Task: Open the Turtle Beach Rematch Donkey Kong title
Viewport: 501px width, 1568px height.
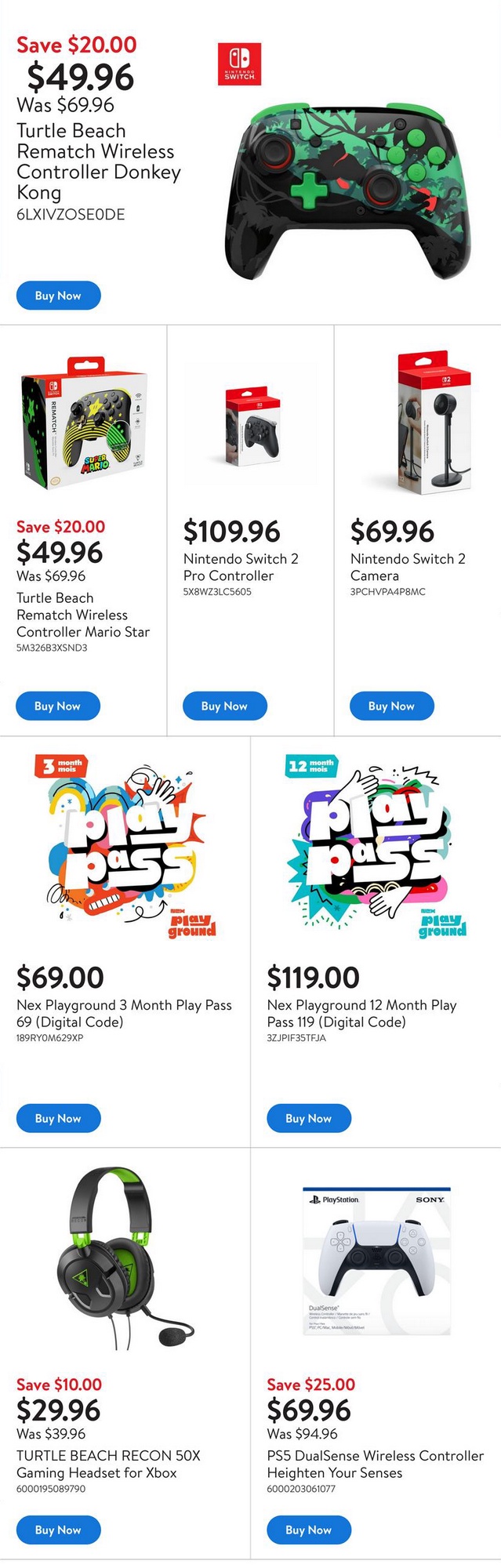Action: click(98, 162)
